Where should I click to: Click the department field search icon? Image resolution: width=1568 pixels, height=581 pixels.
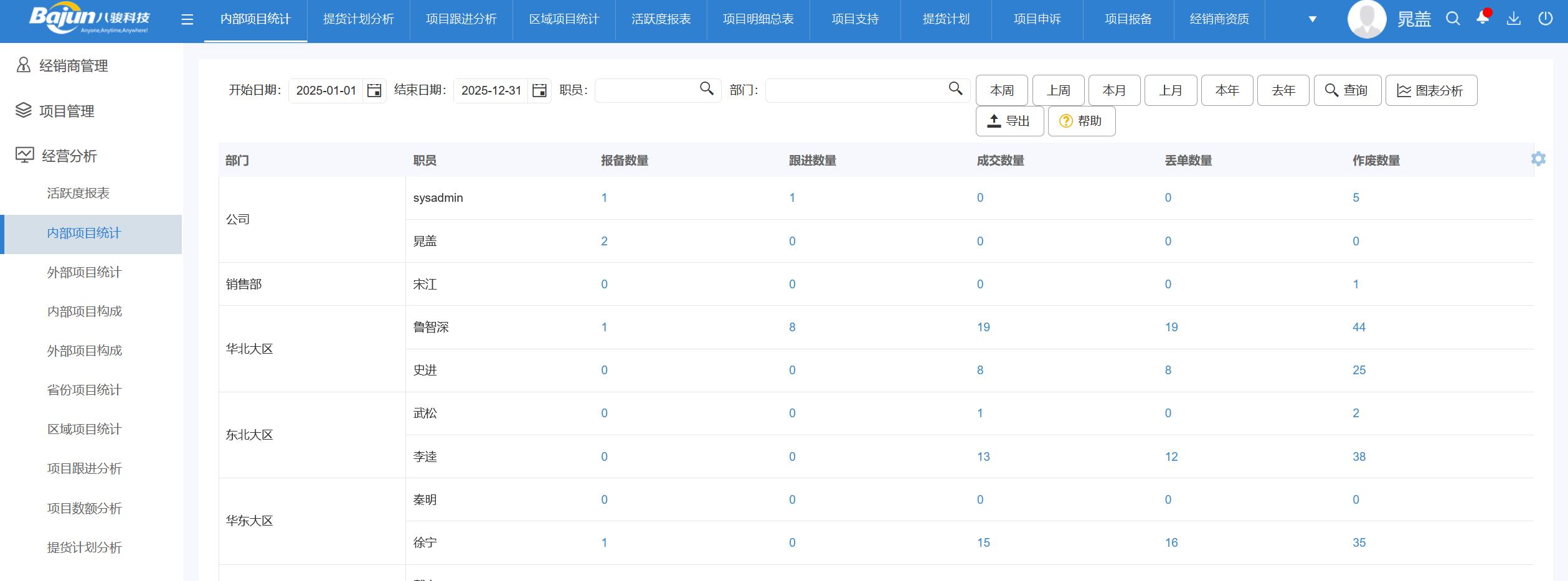coord(955,89)
